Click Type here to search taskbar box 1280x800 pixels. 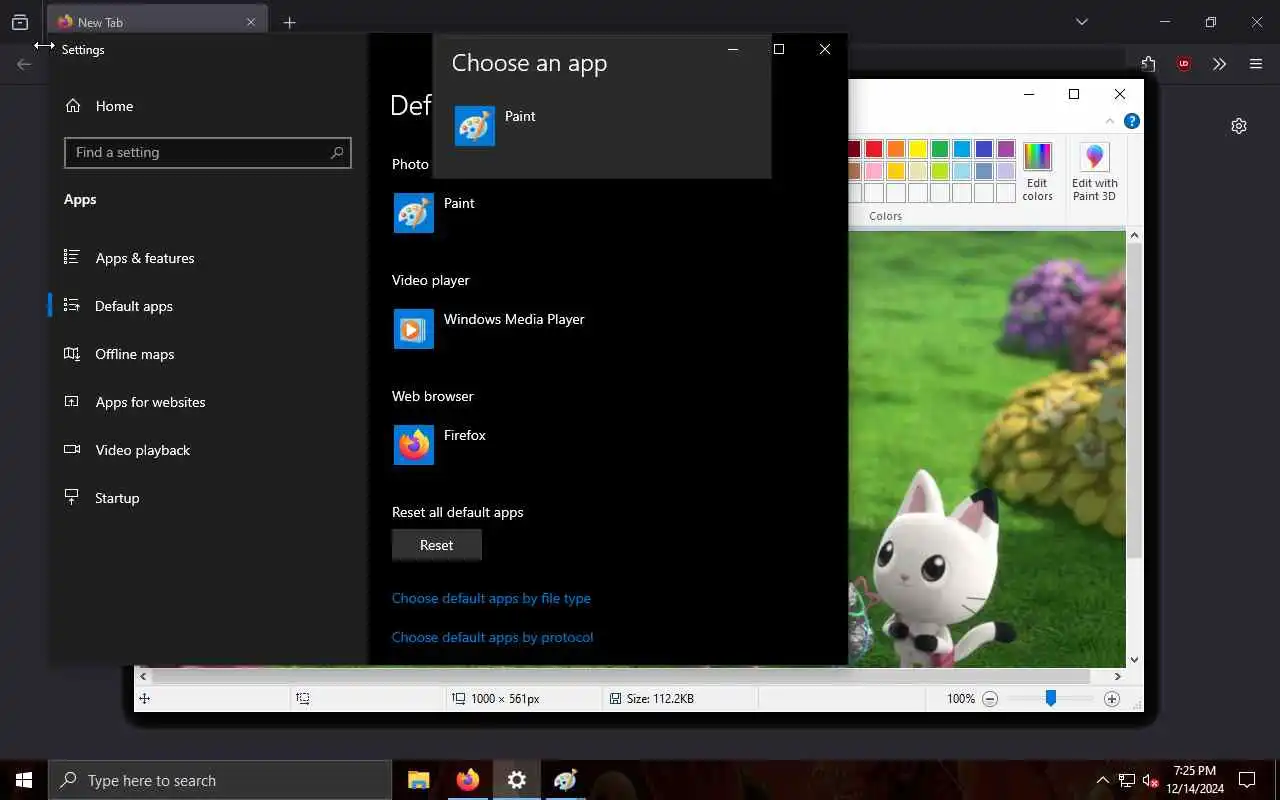[x=220, y=780]
